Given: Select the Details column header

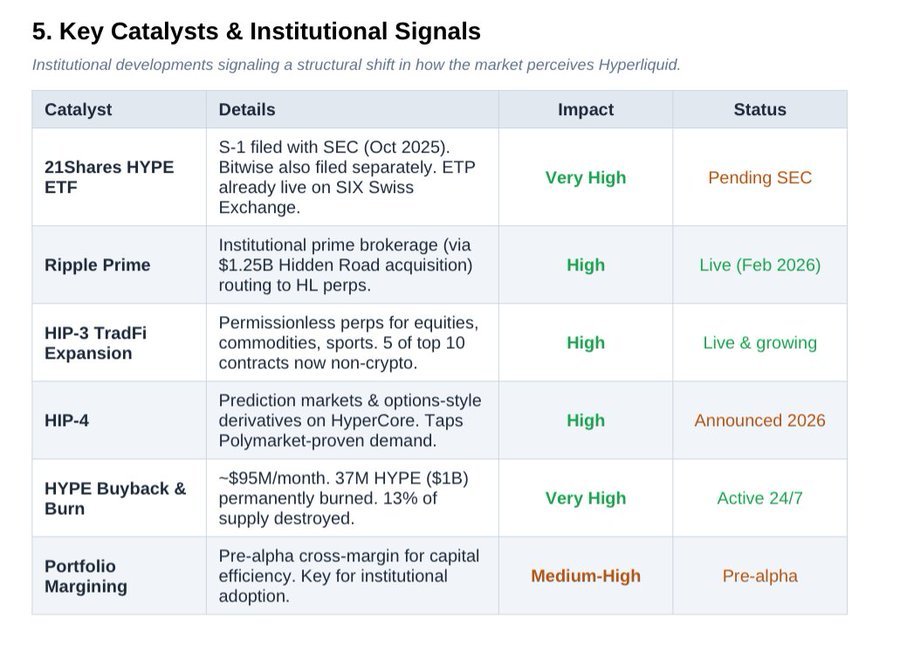Looking at the screenshot, I should coord(247,110).
